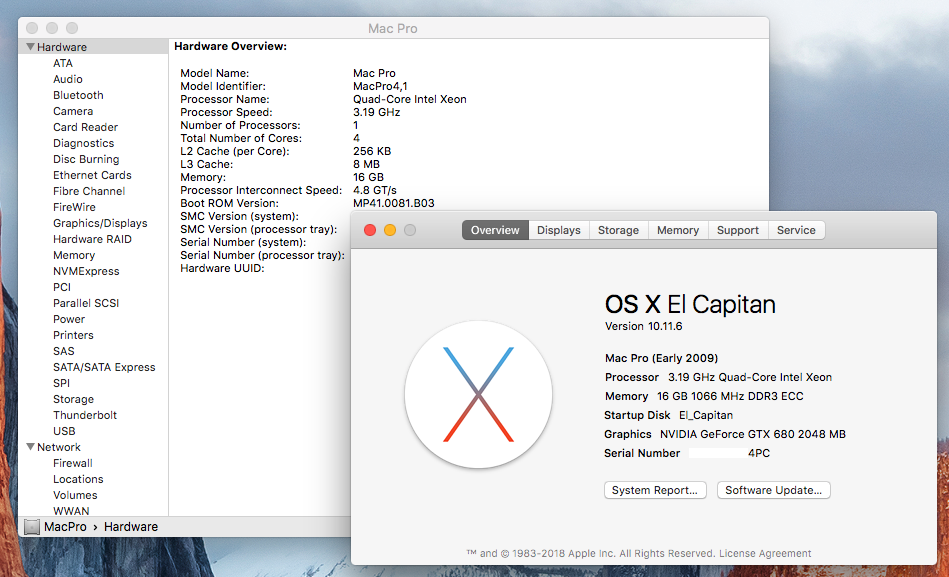Select the Network category row
949x577 pixels.
coord(93,447)
